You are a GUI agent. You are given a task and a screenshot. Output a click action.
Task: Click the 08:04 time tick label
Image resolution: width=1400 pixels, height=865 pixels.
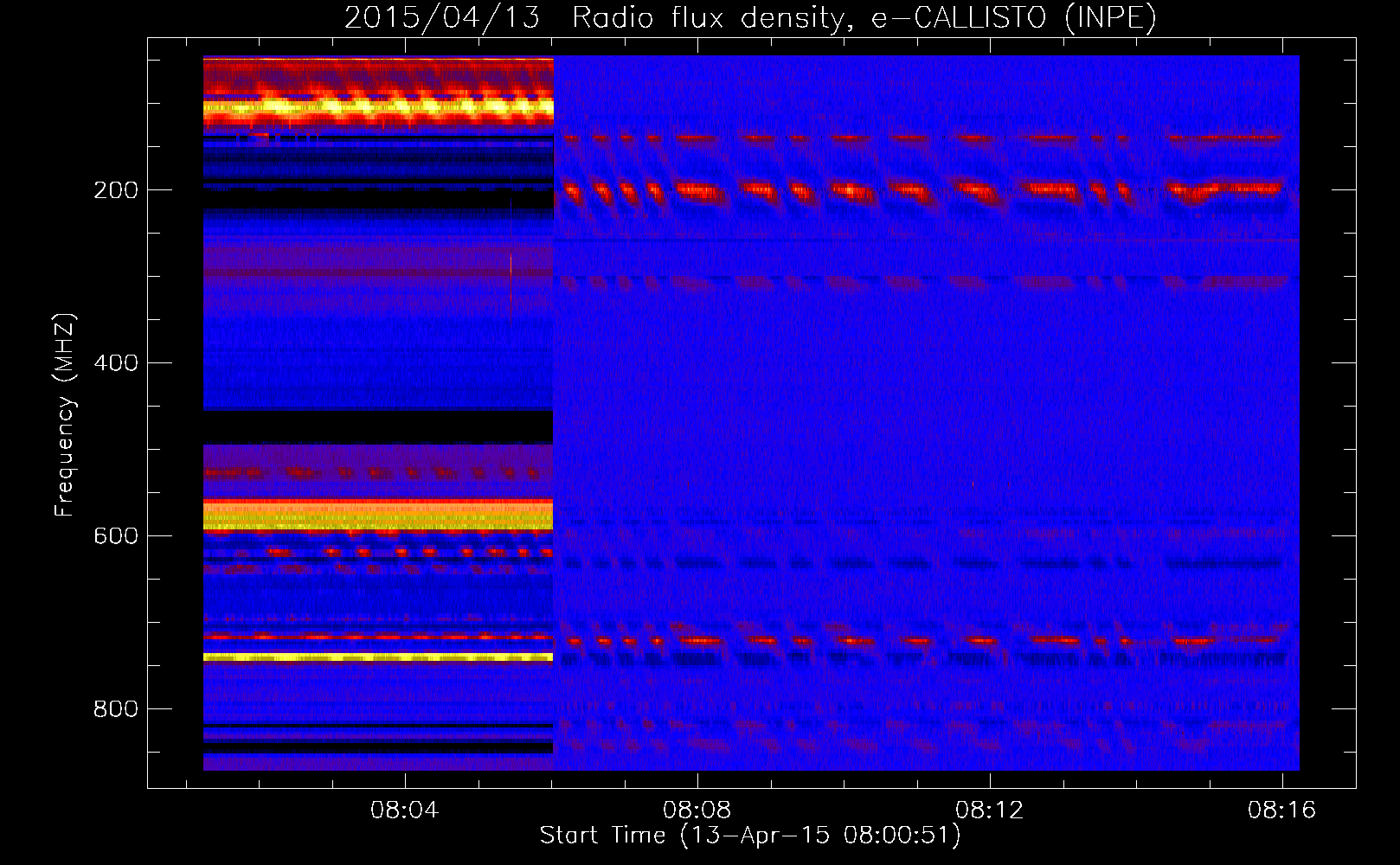click(x=404, y=811)
